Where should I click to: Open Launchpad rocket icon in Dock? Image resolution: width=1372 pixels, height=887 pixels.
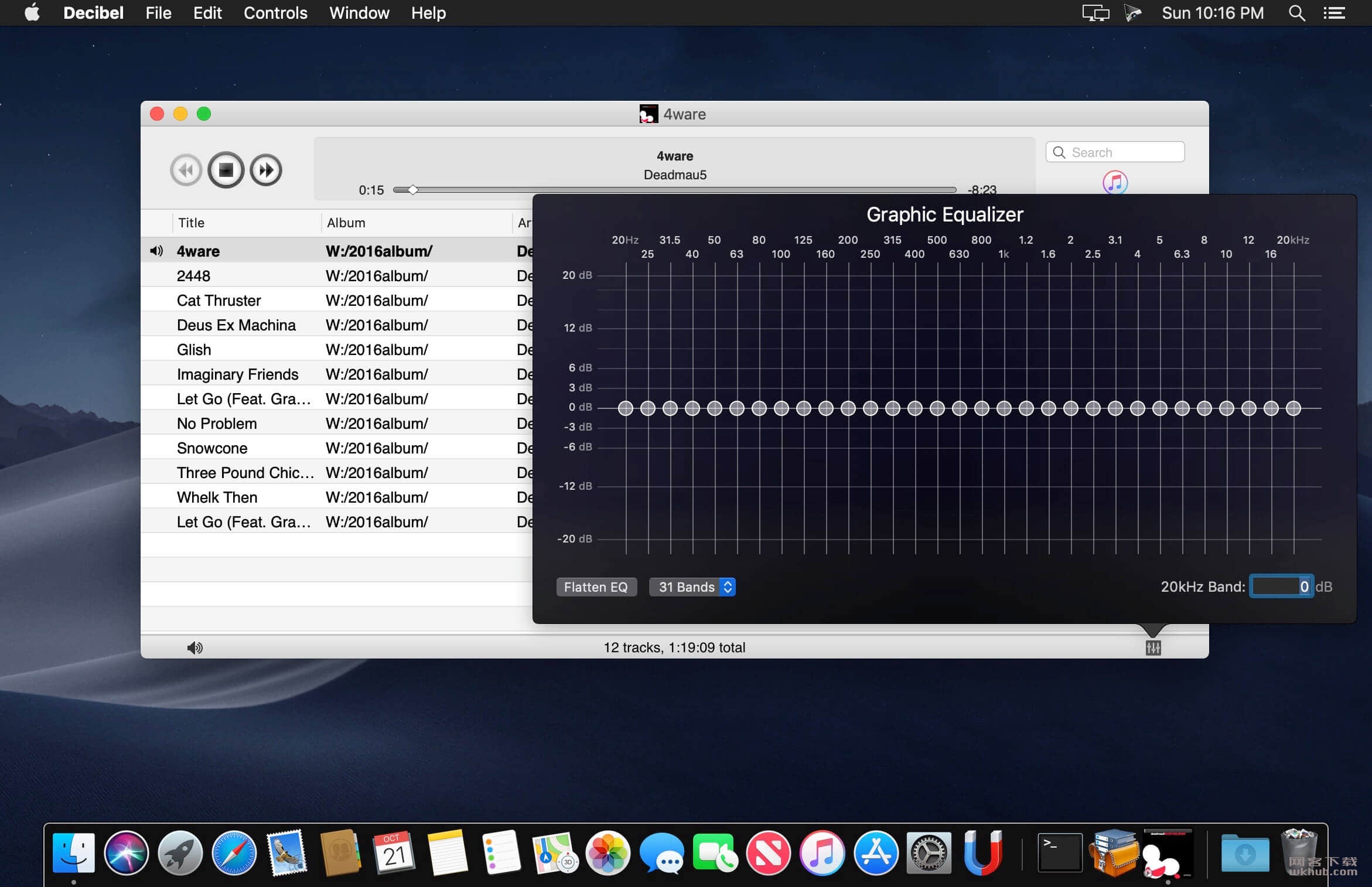(x=180, y=852)
